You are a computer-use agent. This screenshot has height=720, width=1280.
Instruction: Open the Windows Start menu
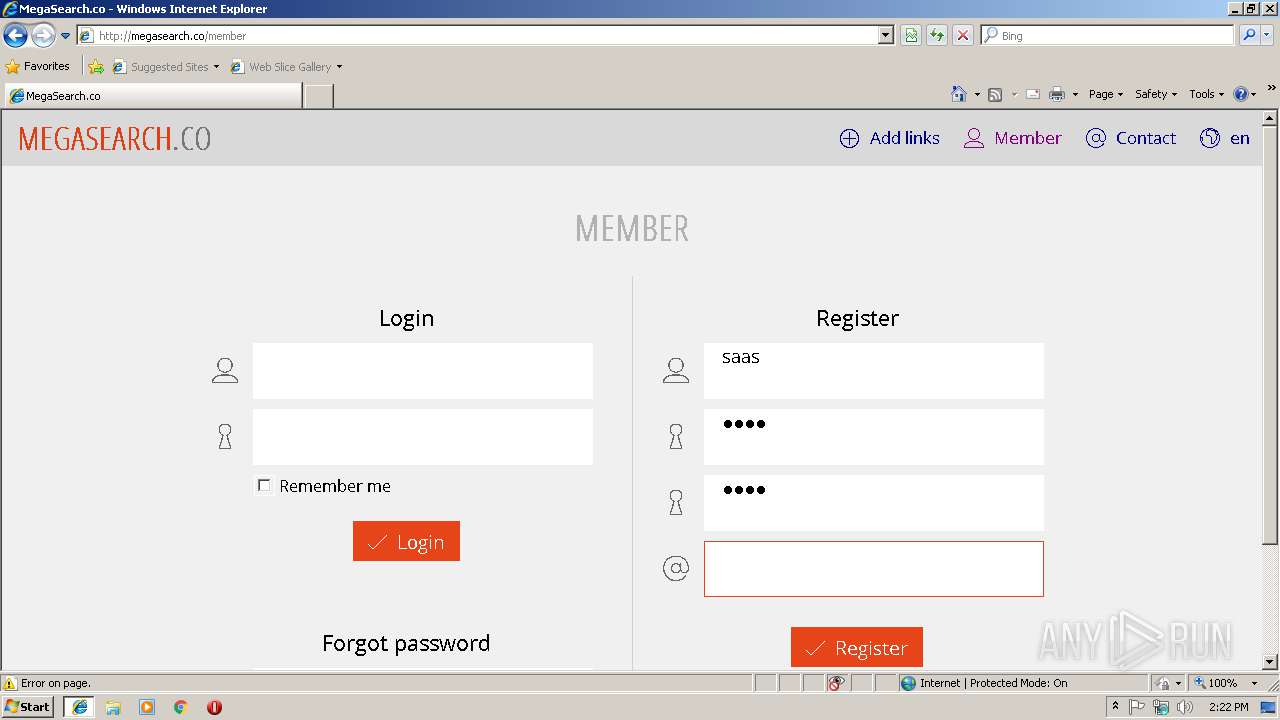point(28,706)
